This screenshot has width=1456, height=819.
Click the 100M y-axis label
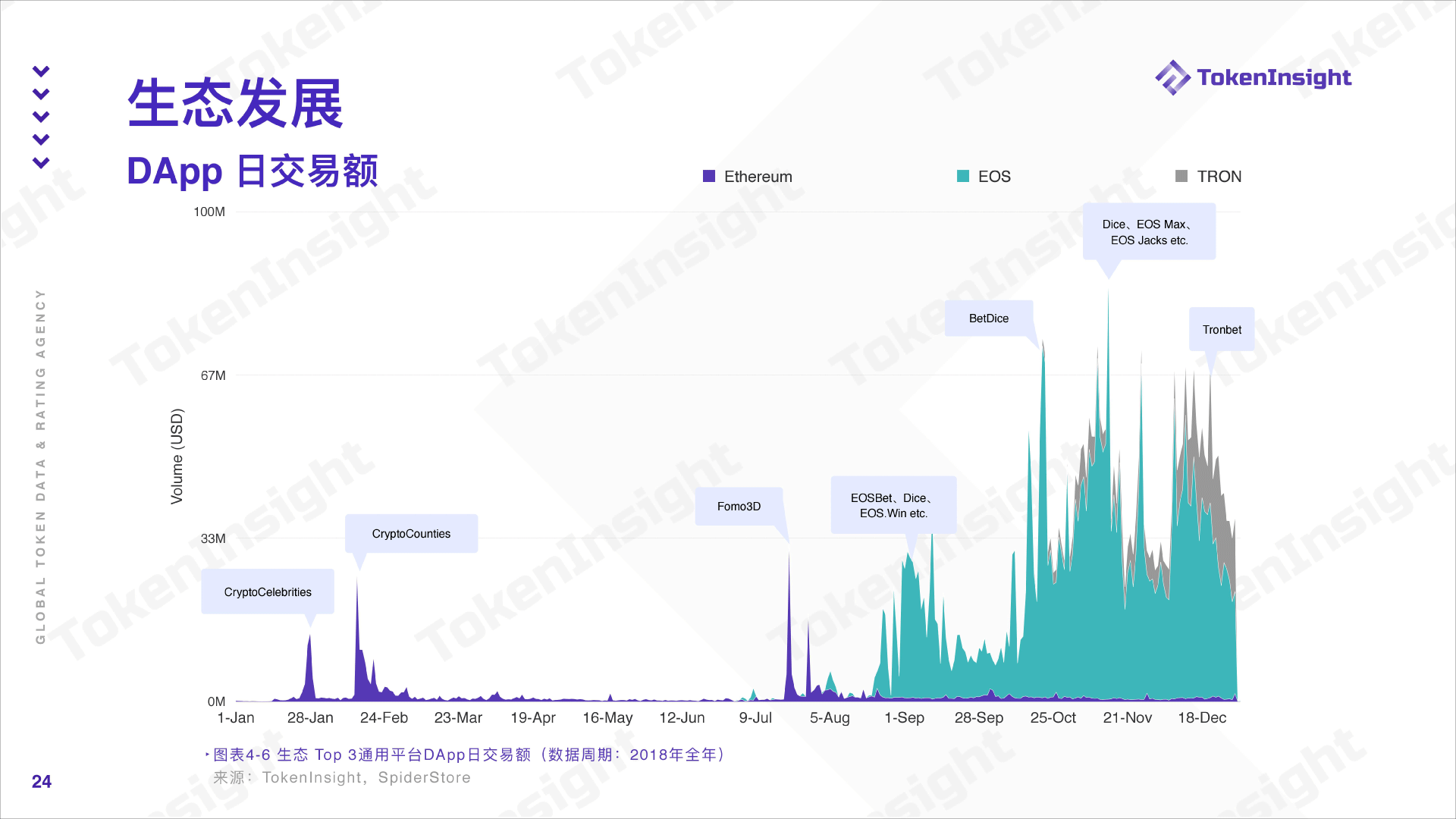pos(209,212)
